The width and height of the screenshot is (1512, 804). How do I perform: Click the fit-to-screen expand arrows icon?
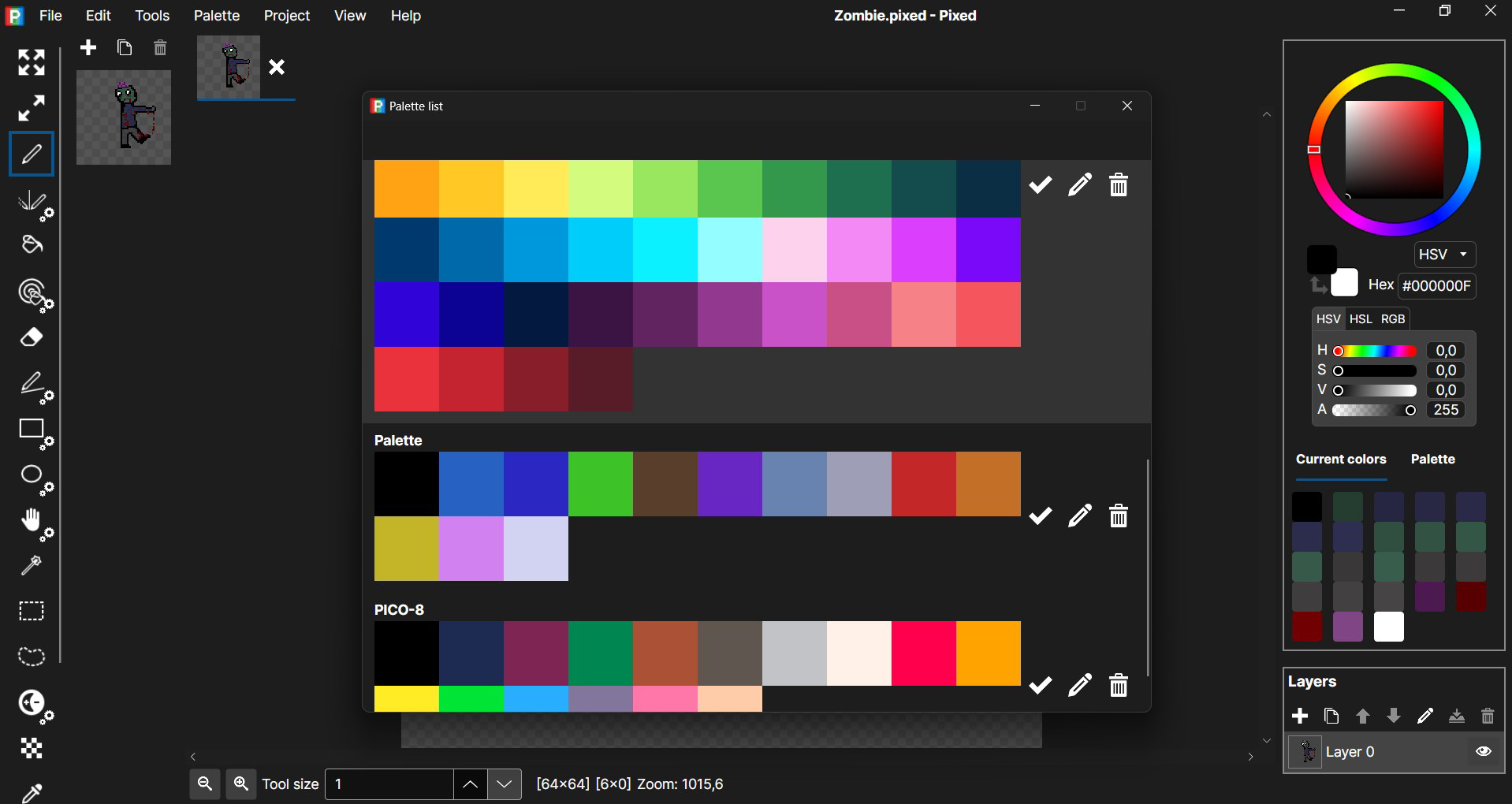pyautogui.click(x=32, y=62)
